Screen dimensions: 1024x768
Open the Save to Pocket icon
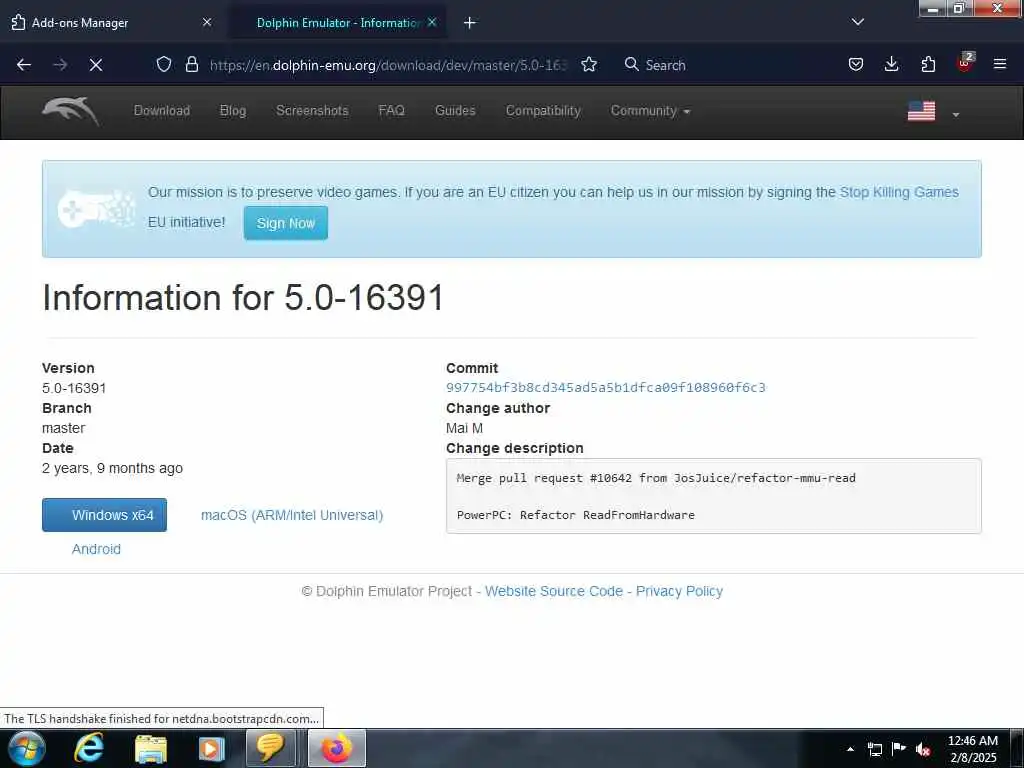click(x=856, y=64)
